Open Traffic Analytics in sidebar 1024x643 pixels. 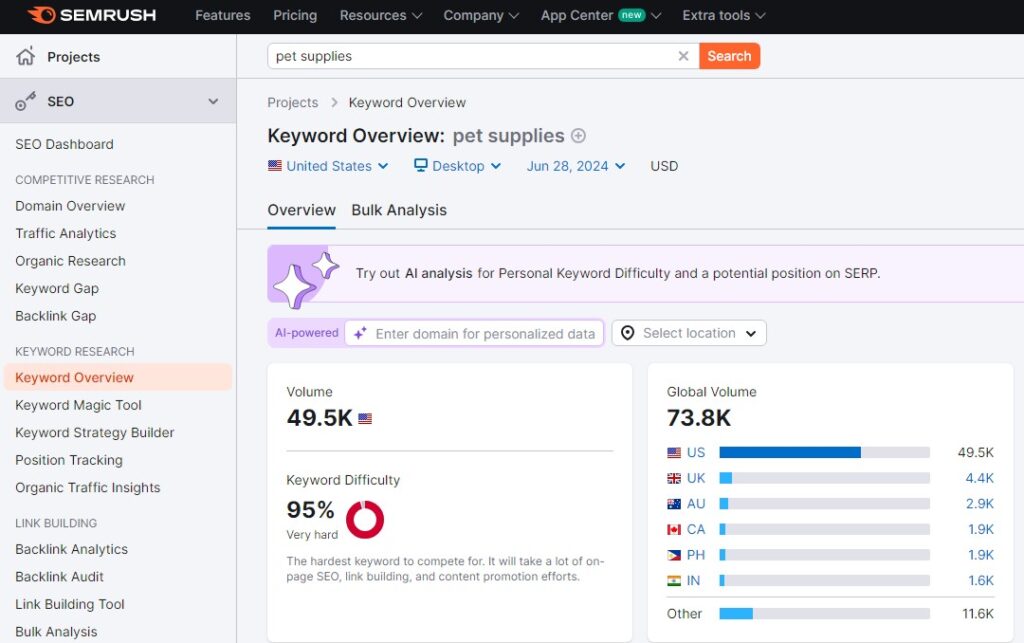[x=65, y=234]
